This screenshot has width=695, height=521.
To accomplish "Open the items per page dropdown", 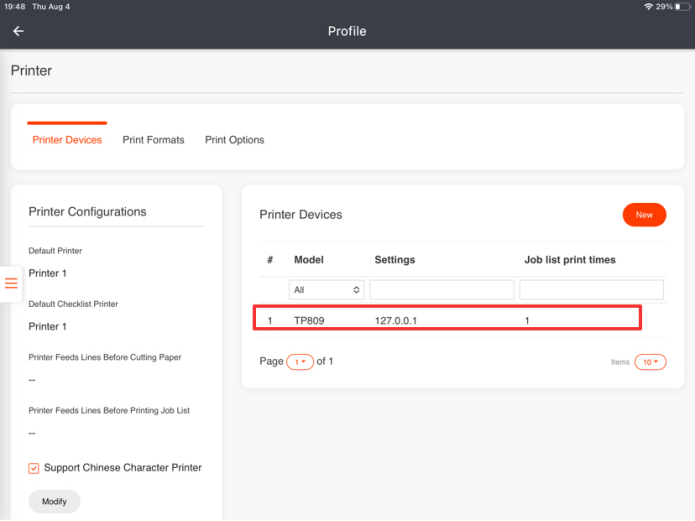I will click(x=650, y=362).
